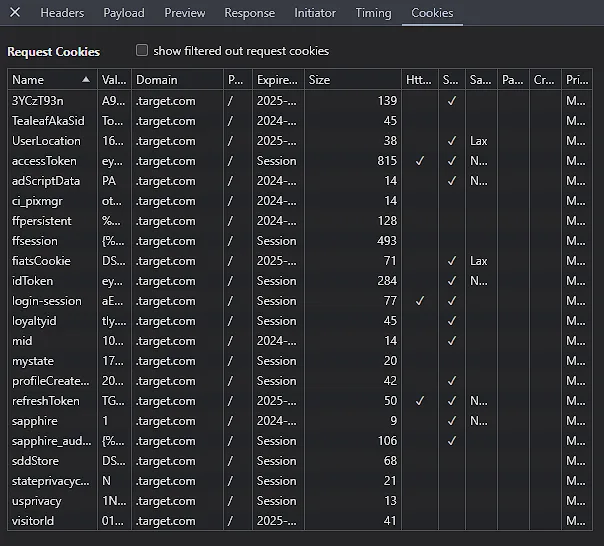The height and width of the screenshot is (546, 604).
Task: Select the Cookies tab
Action: 432,13
